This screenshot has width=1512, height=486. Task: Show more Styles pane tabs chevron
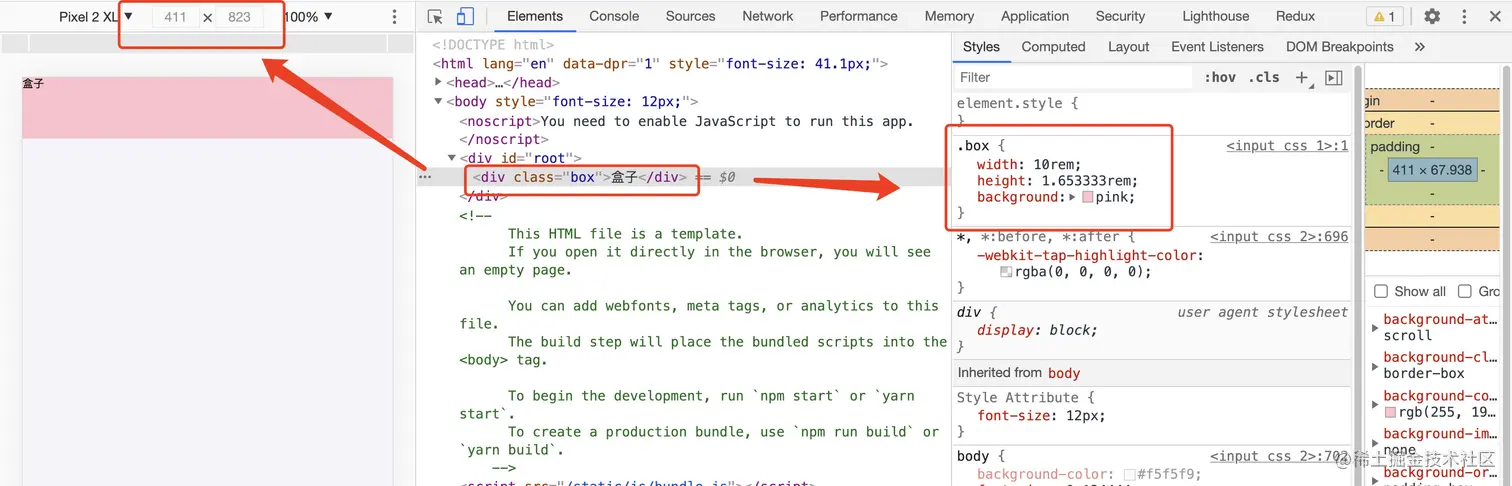(1419, 47)
